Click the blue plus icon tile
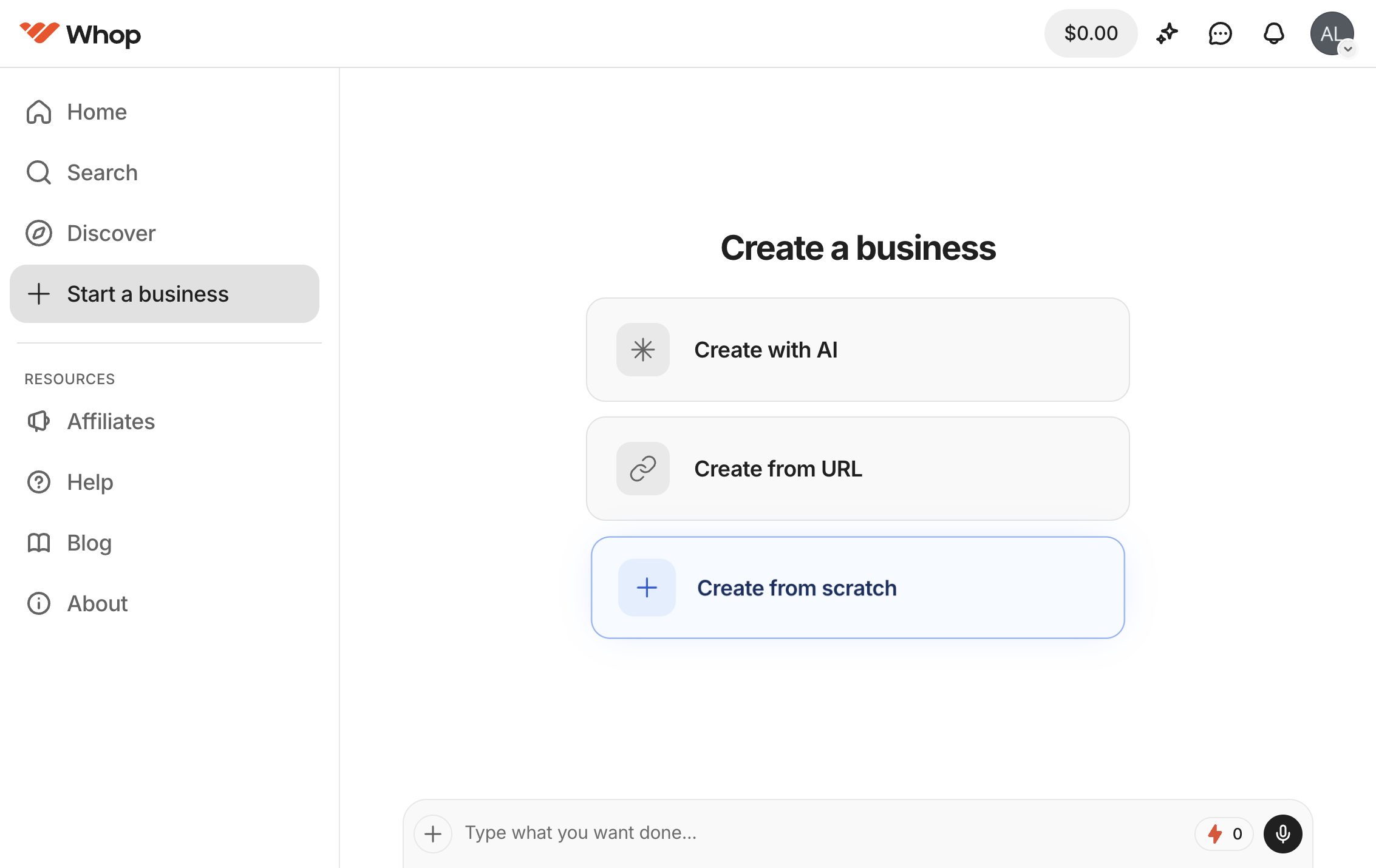Screen dimensions: 1376x868 tap(647, 588)
